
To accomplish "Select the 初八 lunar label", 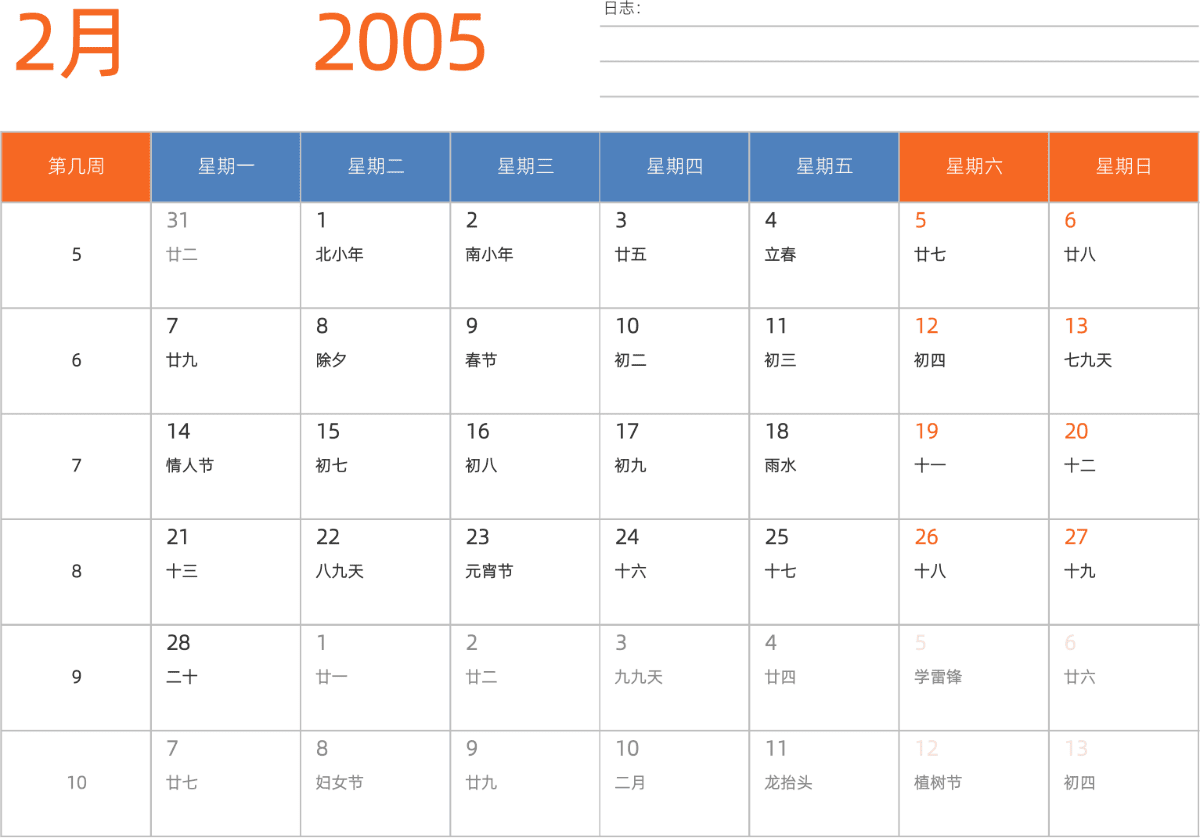I will coord(481,466).
